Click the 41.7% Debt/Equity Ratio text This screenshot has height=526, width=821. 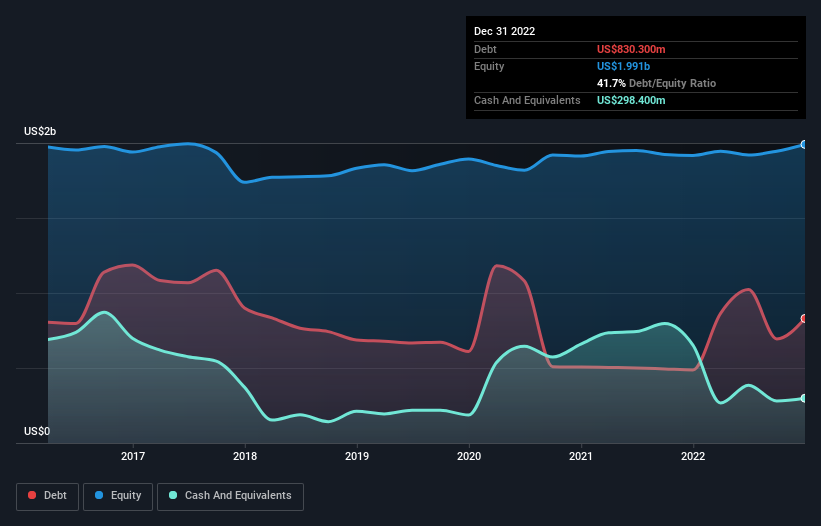[656, 83]
